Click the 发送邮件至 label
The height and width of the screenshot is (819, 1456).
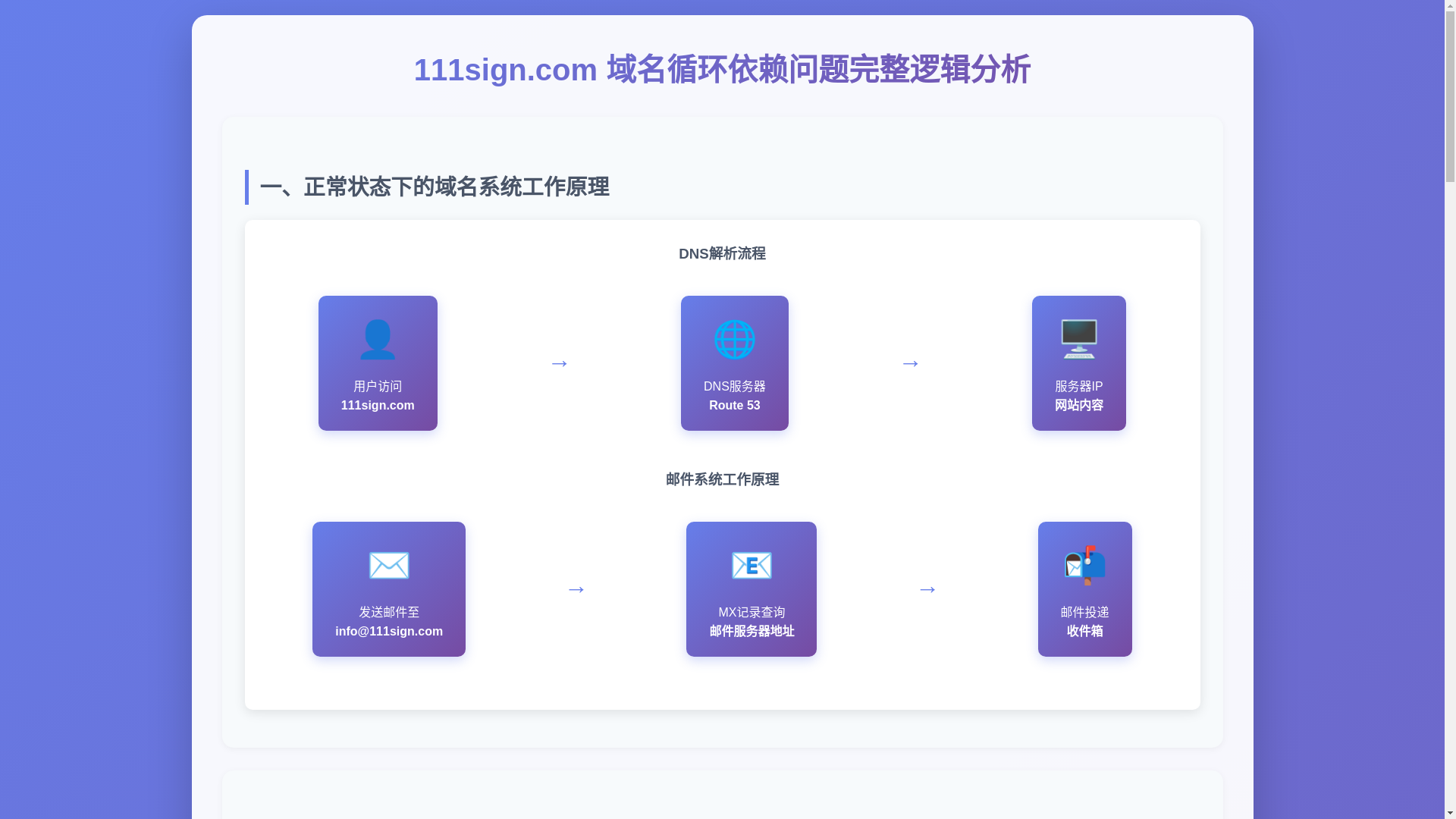point(388,613)
